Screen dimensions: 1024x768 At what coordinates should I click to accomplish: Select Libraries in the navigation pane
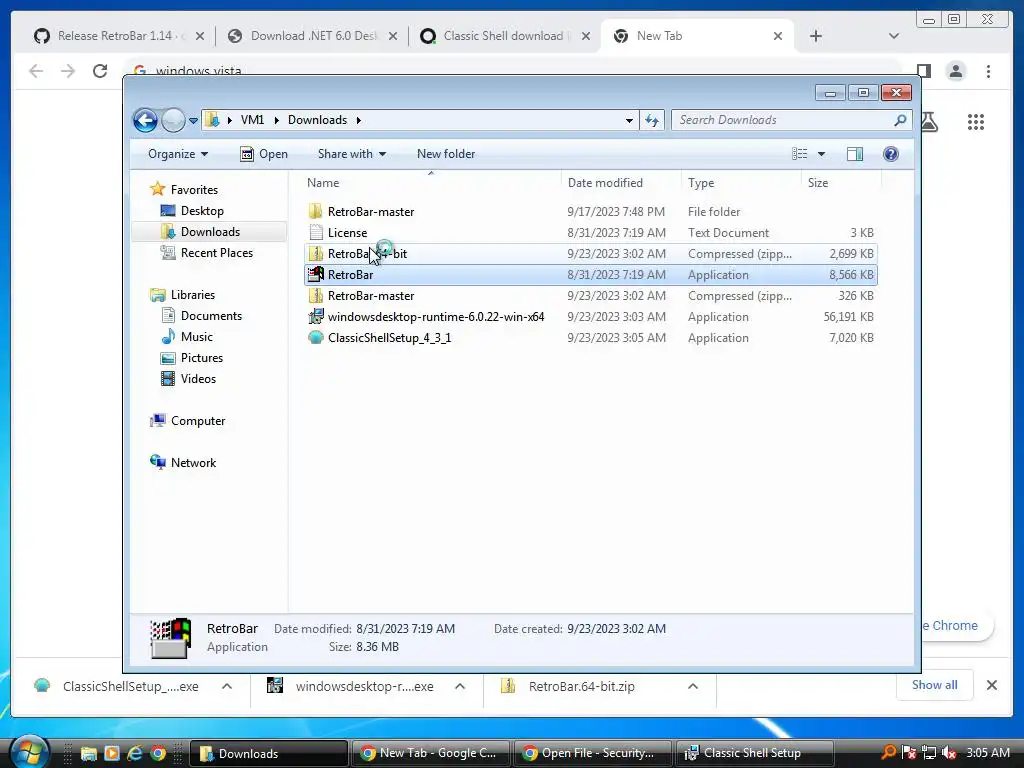click(x=193, y=295)
